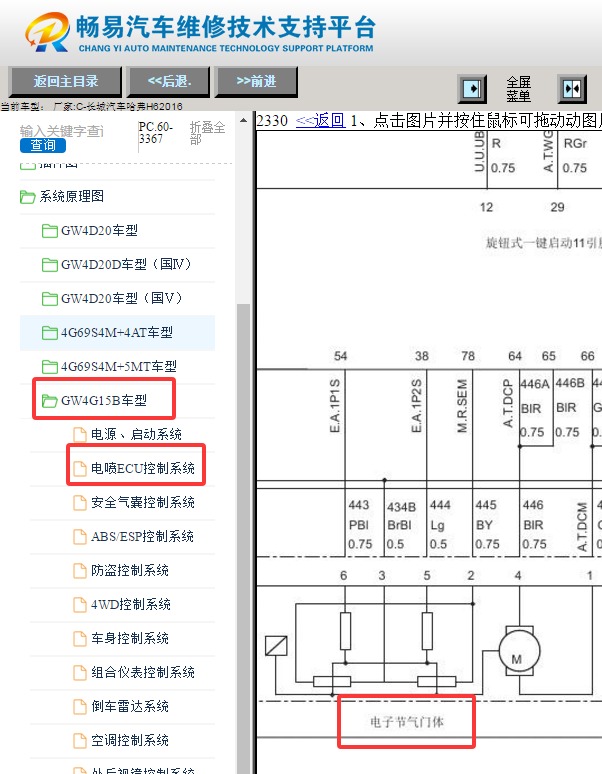Open 安全气囊控制系统 diagram

(143, 502)
